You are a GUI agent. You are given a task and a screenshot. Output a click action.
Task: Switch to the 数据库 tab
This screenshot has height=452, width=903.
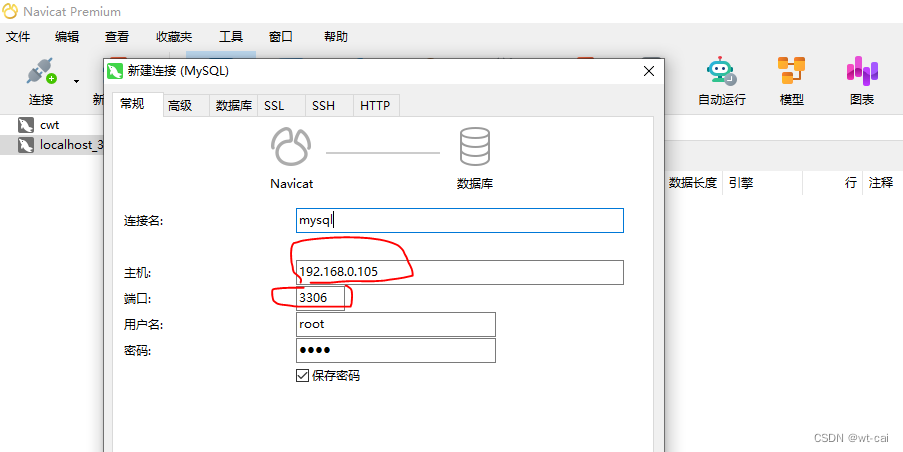(234, 105)
